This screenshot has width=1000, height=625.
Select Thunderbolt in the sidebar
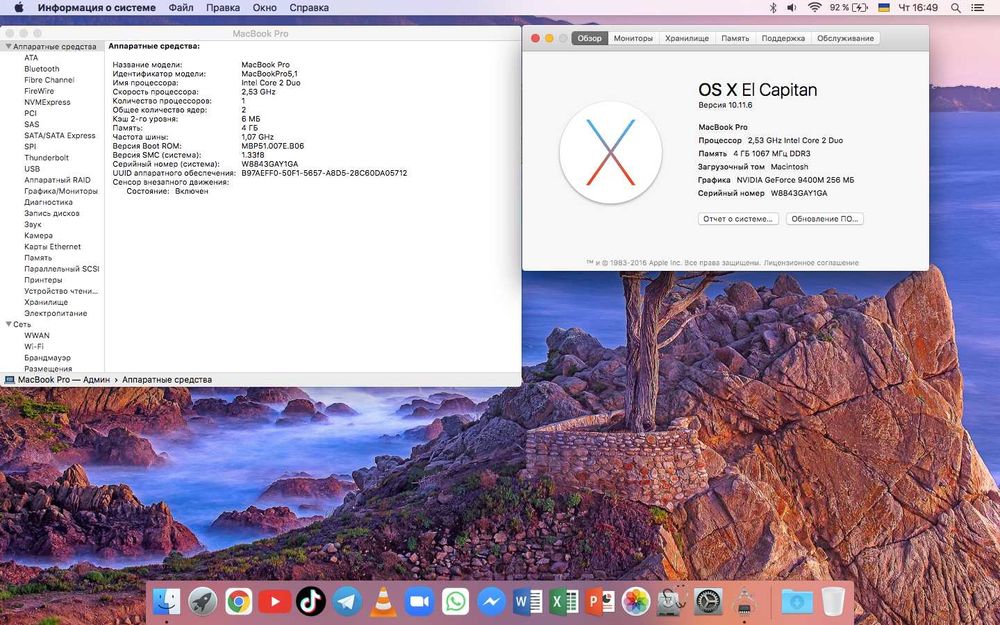coord(47,158)
